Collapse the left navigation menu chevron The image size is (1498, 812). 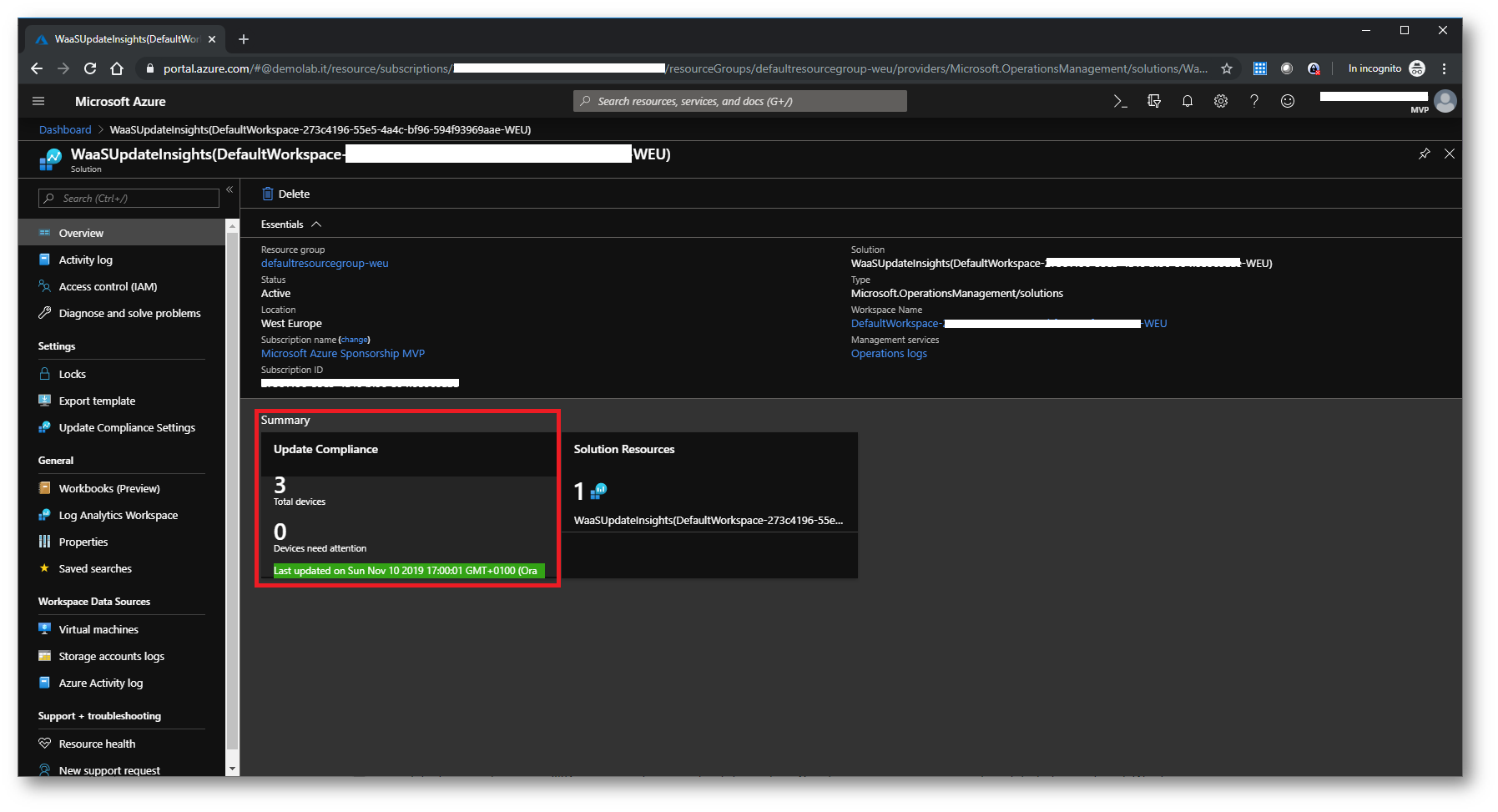click(x=229, y=189)
